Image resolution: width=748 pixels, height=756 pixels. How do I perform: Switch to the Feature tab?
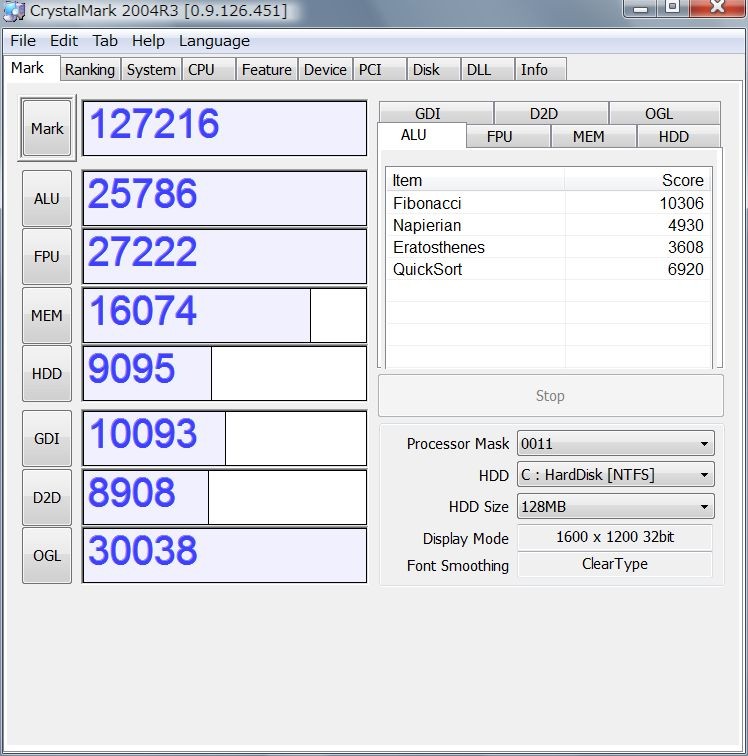(x=267, y=70)
